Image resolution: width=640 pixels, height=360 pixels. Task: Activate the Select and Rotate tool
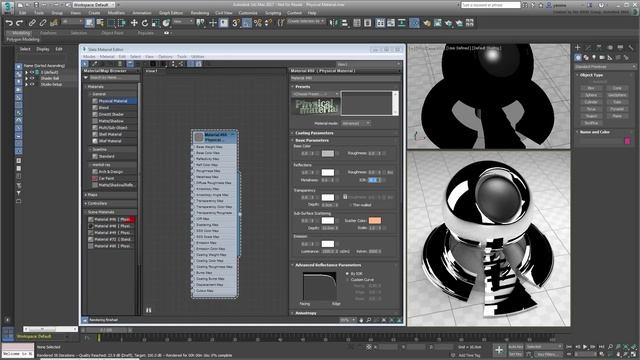coord(144,23)
